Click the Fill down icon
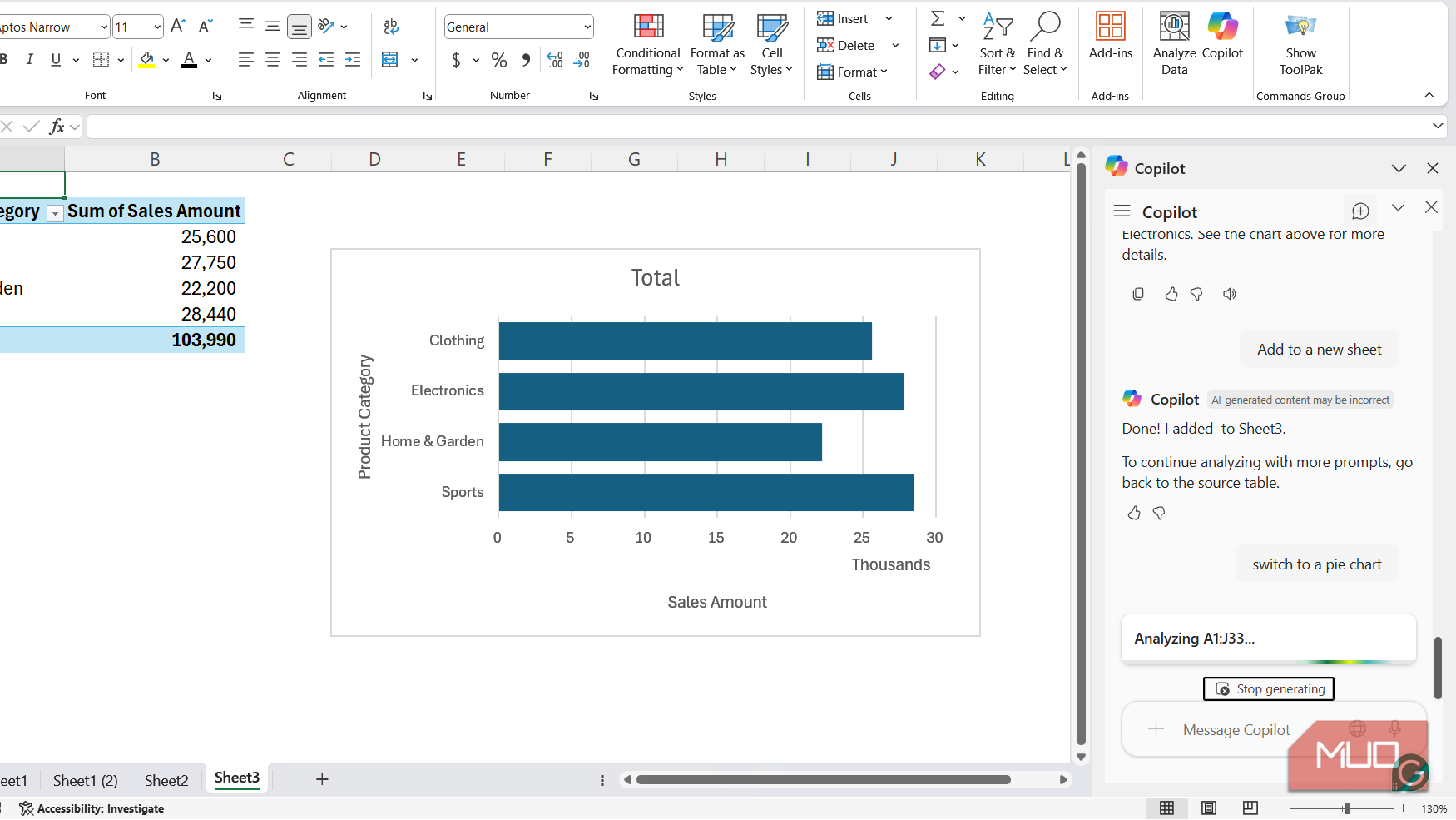1456x820 pixels. click(x=938, y=45)
